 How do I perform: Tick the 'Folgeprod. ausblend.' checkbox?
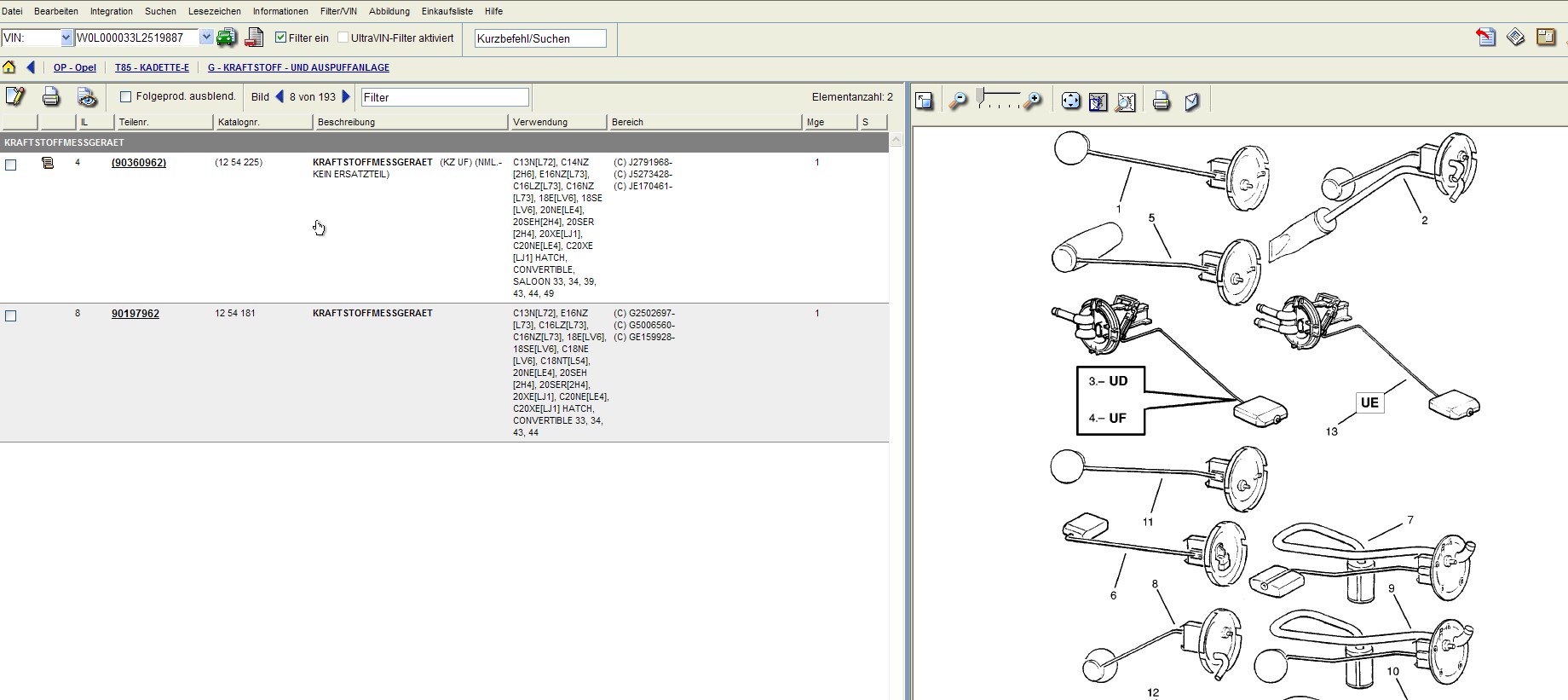(126, 97)
